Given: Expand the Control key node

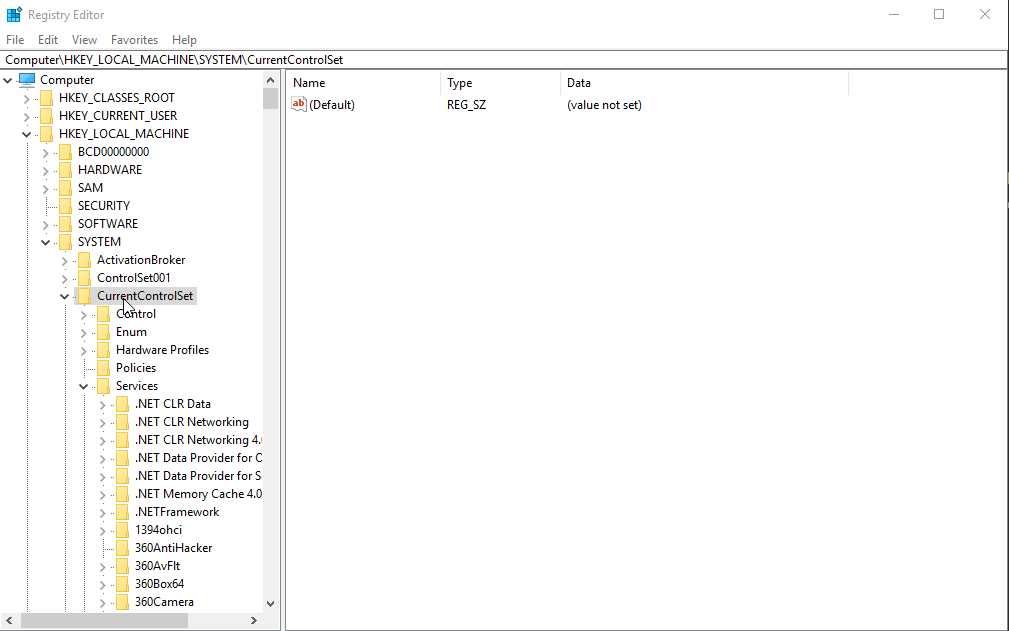Looking at the screenshot, I should [x=83, y=313].
